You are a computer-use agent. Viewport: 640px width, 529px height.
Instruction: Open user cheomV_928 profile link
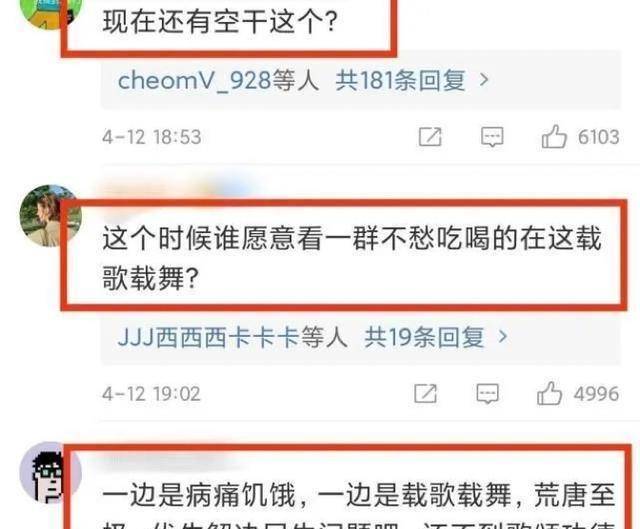(x=194, y=80)
